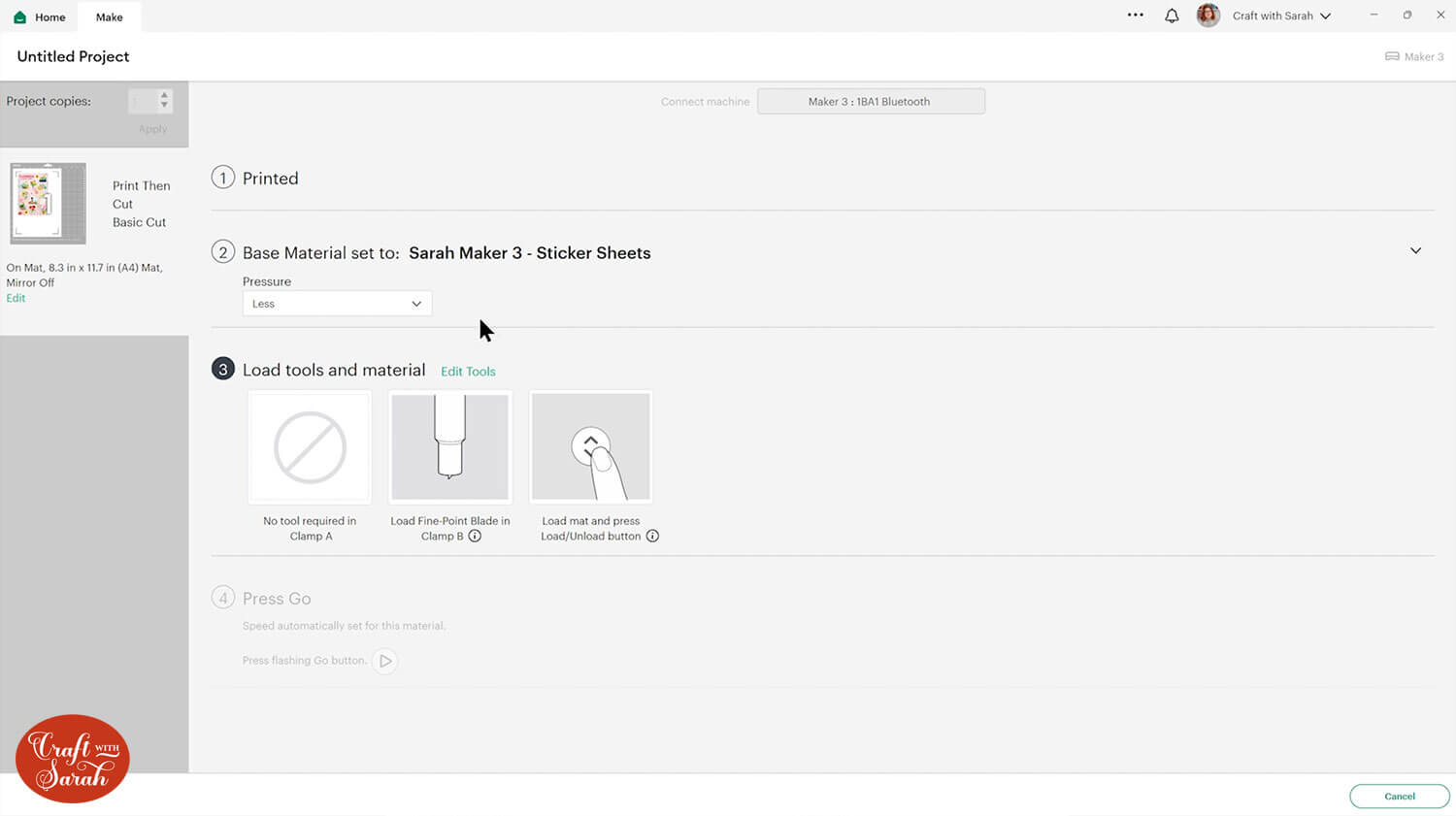This screenshot has width=1456, height=816.
Task: Click the Apply button for copies
Action: [152, 129]
